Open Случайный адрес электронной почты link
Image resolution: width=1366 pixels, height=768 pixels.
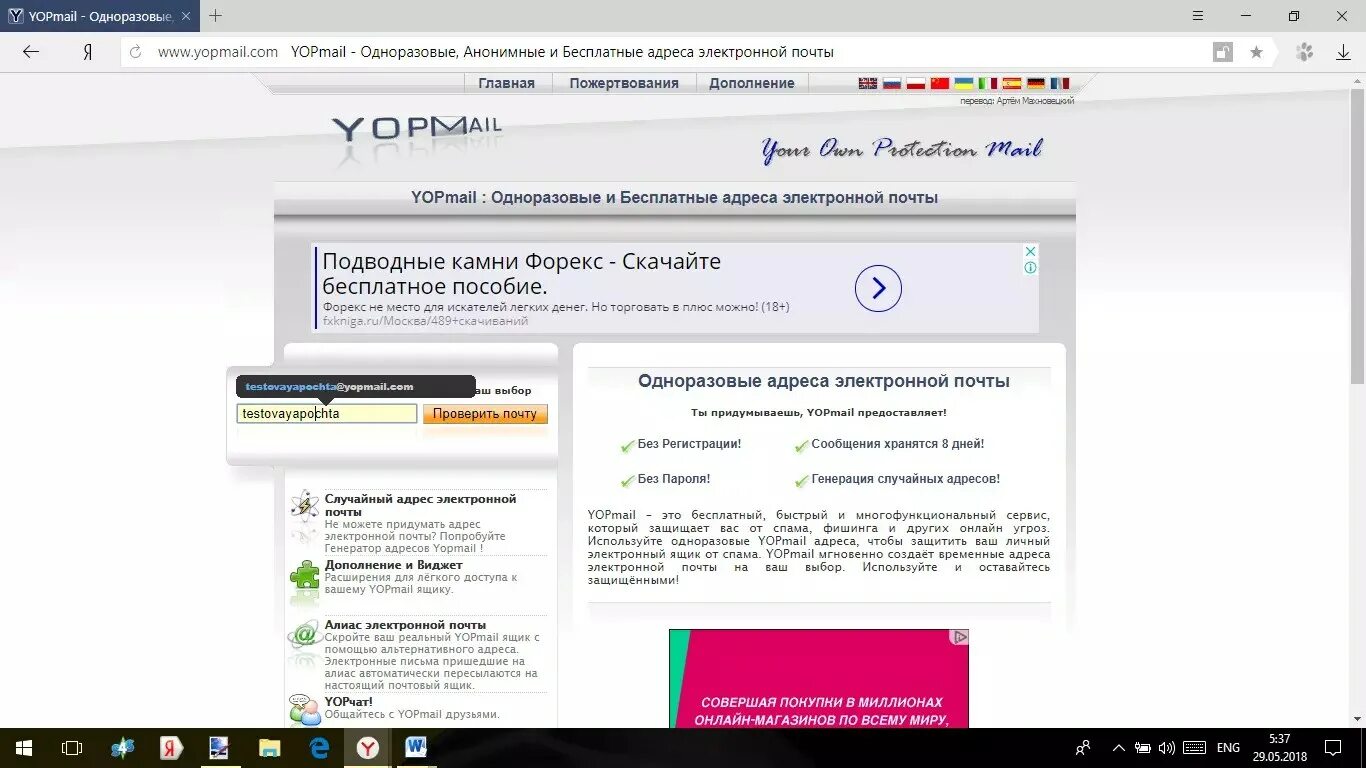click(421, 505)
